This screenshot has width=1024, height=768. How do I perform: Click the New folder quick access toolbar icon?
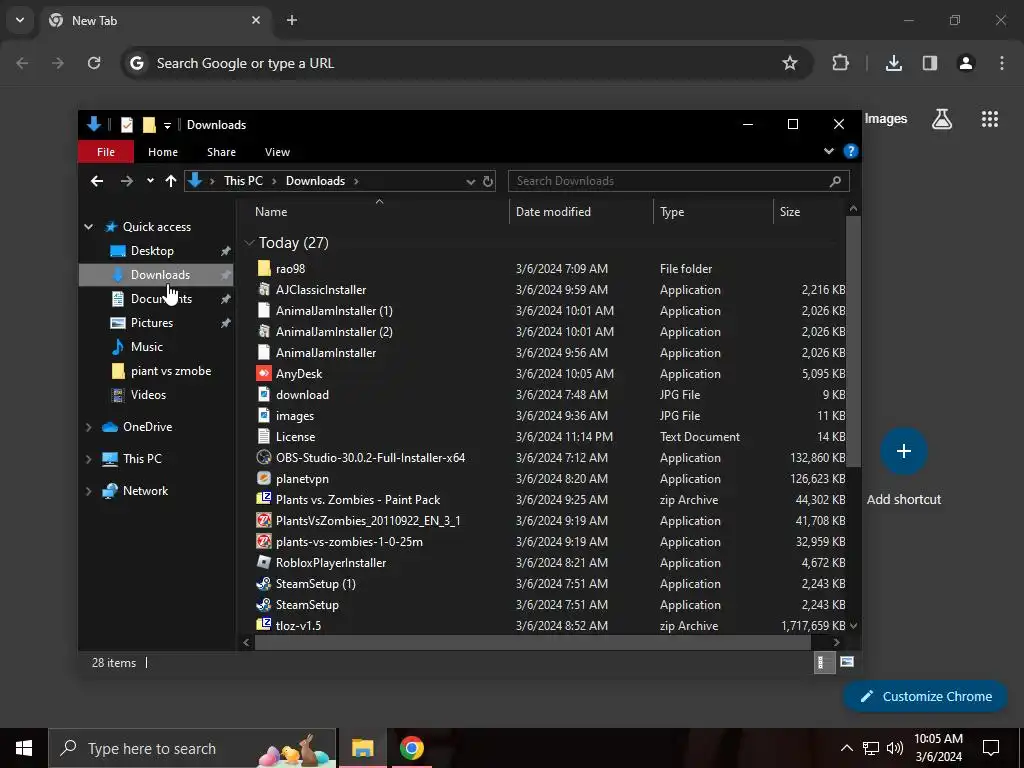pyautogui.click(x=149, y=124)
